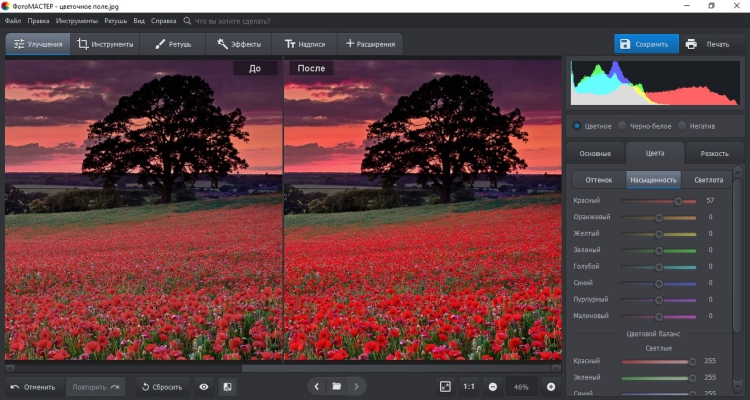Click the zoom in plus icon
This screenshot has height=400, width=750.
(x=550, y=386)
